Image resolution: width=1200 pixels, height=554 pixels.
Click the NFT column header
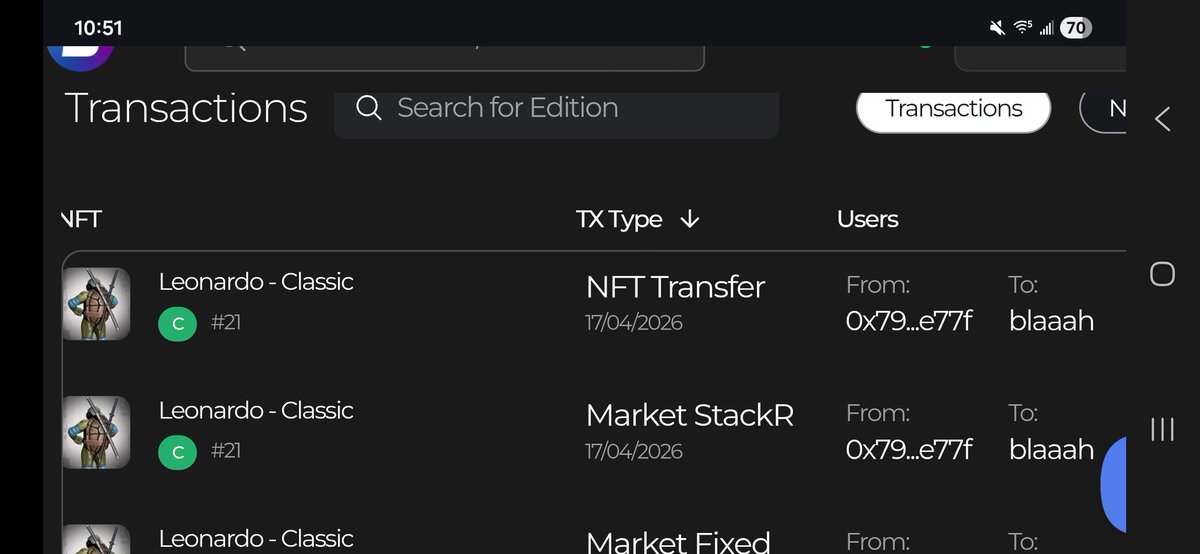(82, 219)
